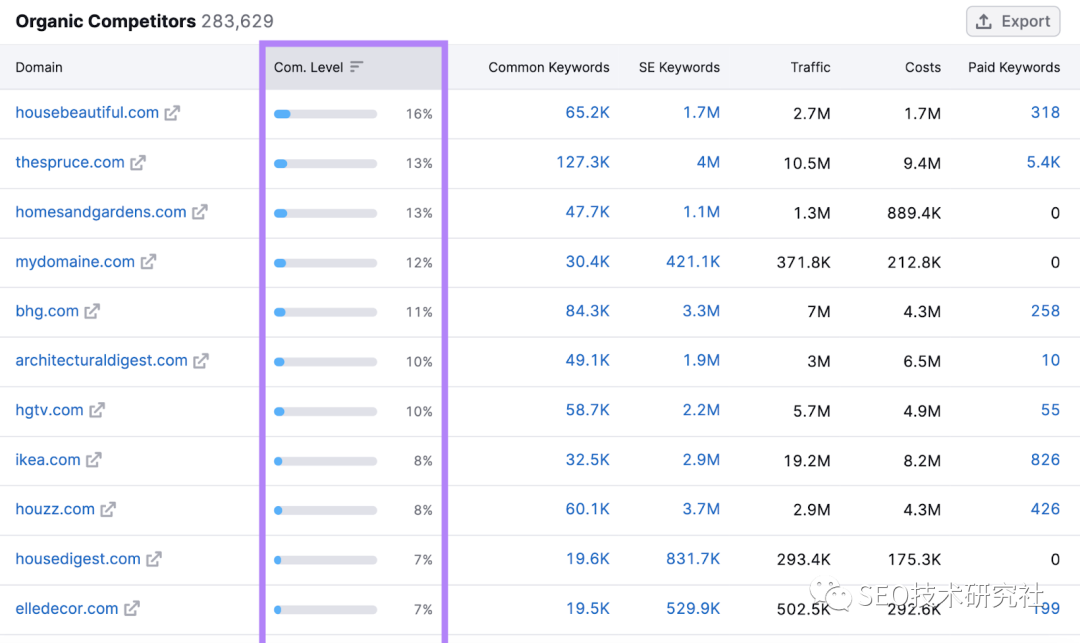The height and width of the screenshot is (643, 1080).
Task: Click housebeautiful.com 16% competition level bar
Action: tap(325, 114)
